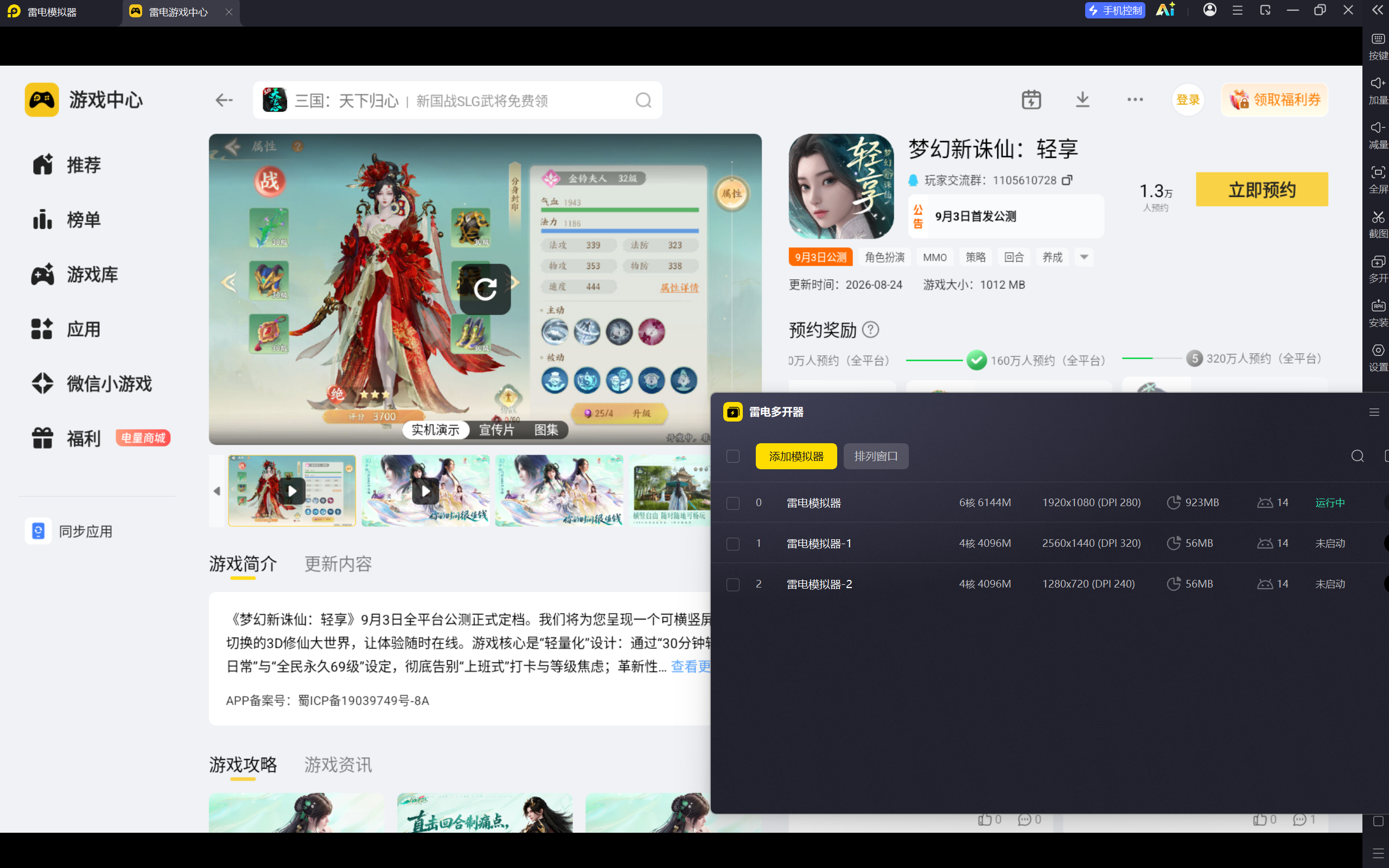Search emulators in 雷电多开器 window
This screenshot has height=868, width=1389.
click(x=1358, y=456)
